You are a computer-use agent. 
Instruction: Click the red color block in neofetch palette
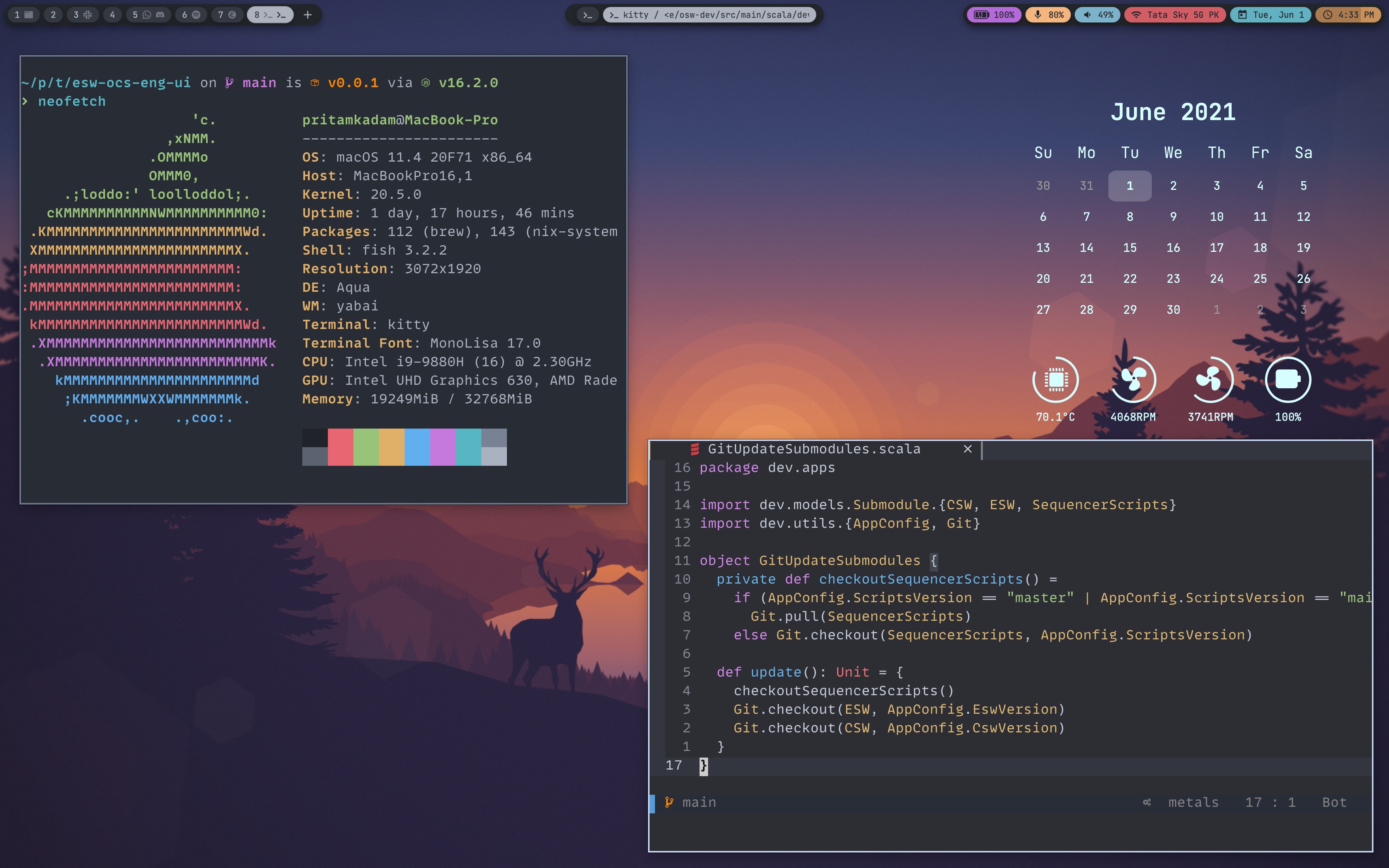pos(340,447)
